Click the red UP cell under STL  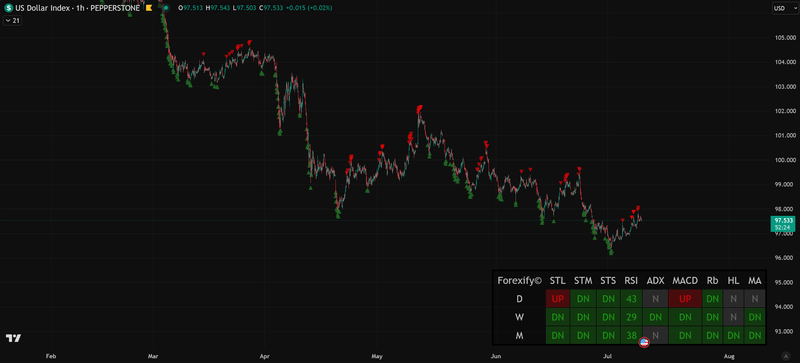pyautogui.click(x=558, y=299)
